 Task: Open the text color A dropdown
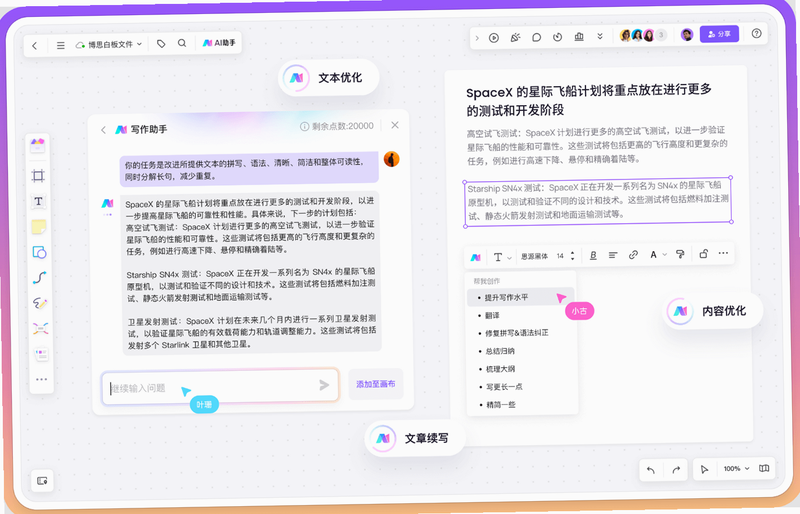658,254
